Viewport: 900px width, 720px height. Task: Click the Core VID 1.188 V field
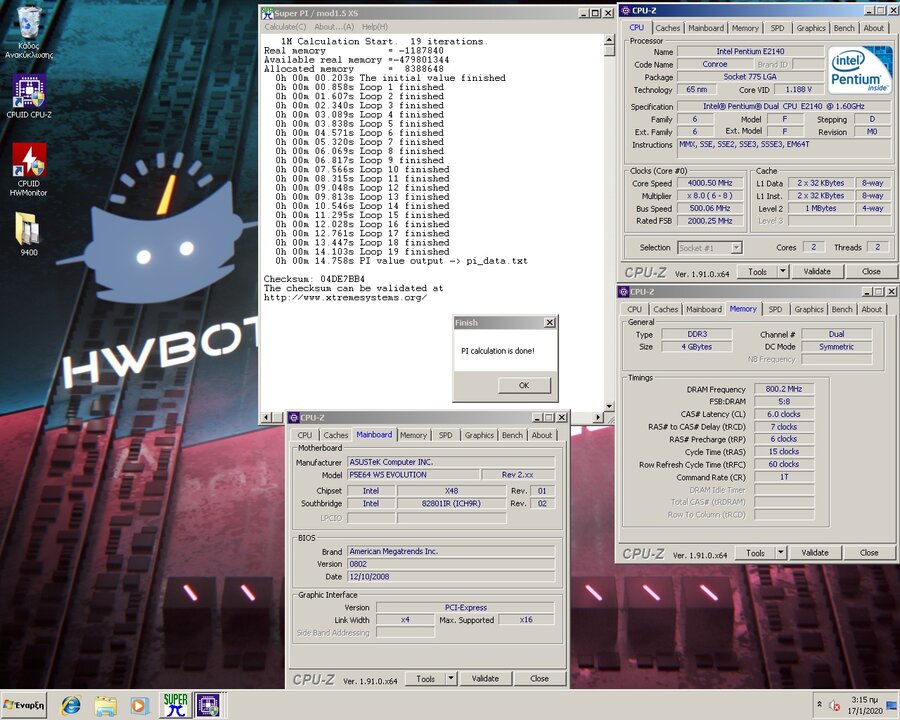[798, 90]
